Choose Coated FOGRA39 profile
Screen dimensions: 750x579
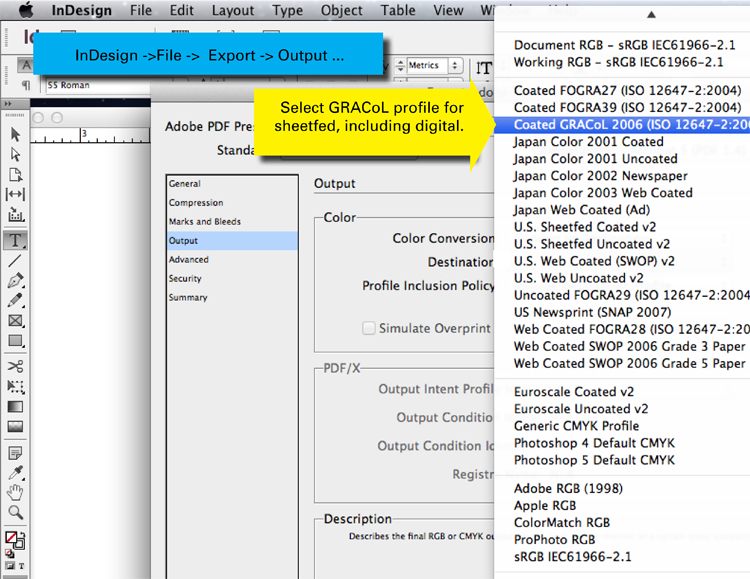pos(622,108)
